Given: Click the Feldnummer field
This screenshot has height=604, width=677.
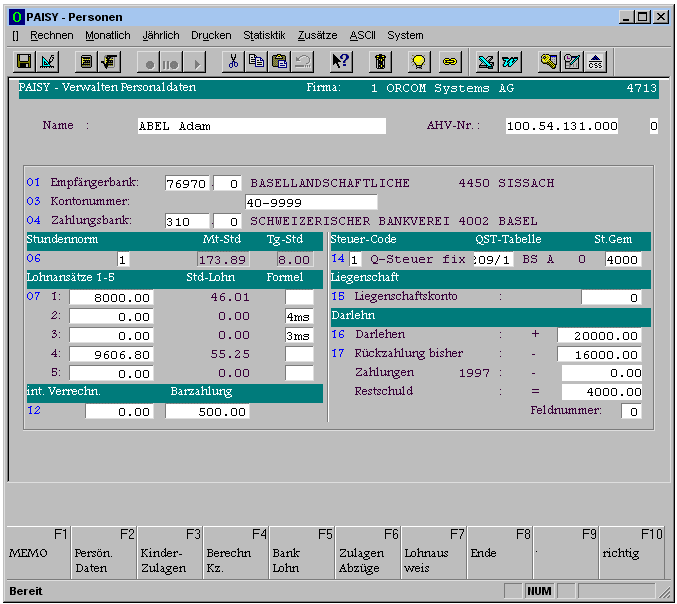Looking at the screenshot, I should pyautogui.click(x=631, y=411).
